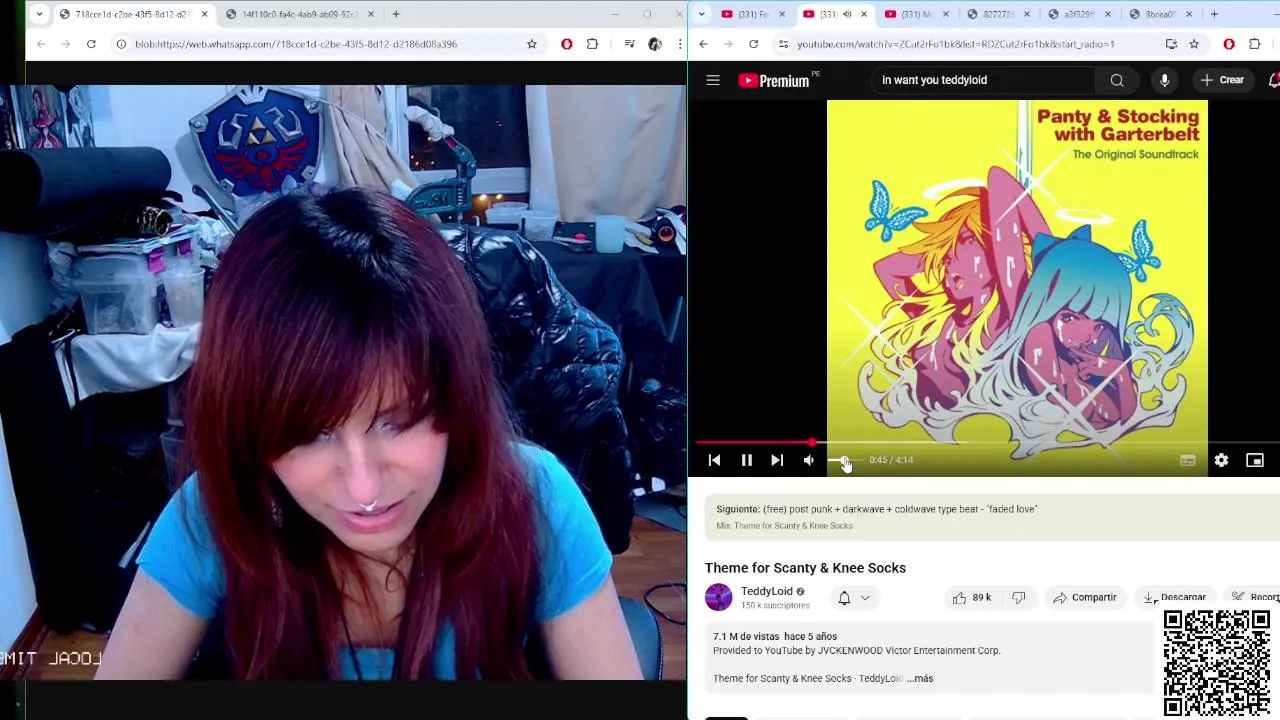Go back in the YouTube browser window
The height and width of the screenshot is (720, 1280).
click(x=703, y=44)
